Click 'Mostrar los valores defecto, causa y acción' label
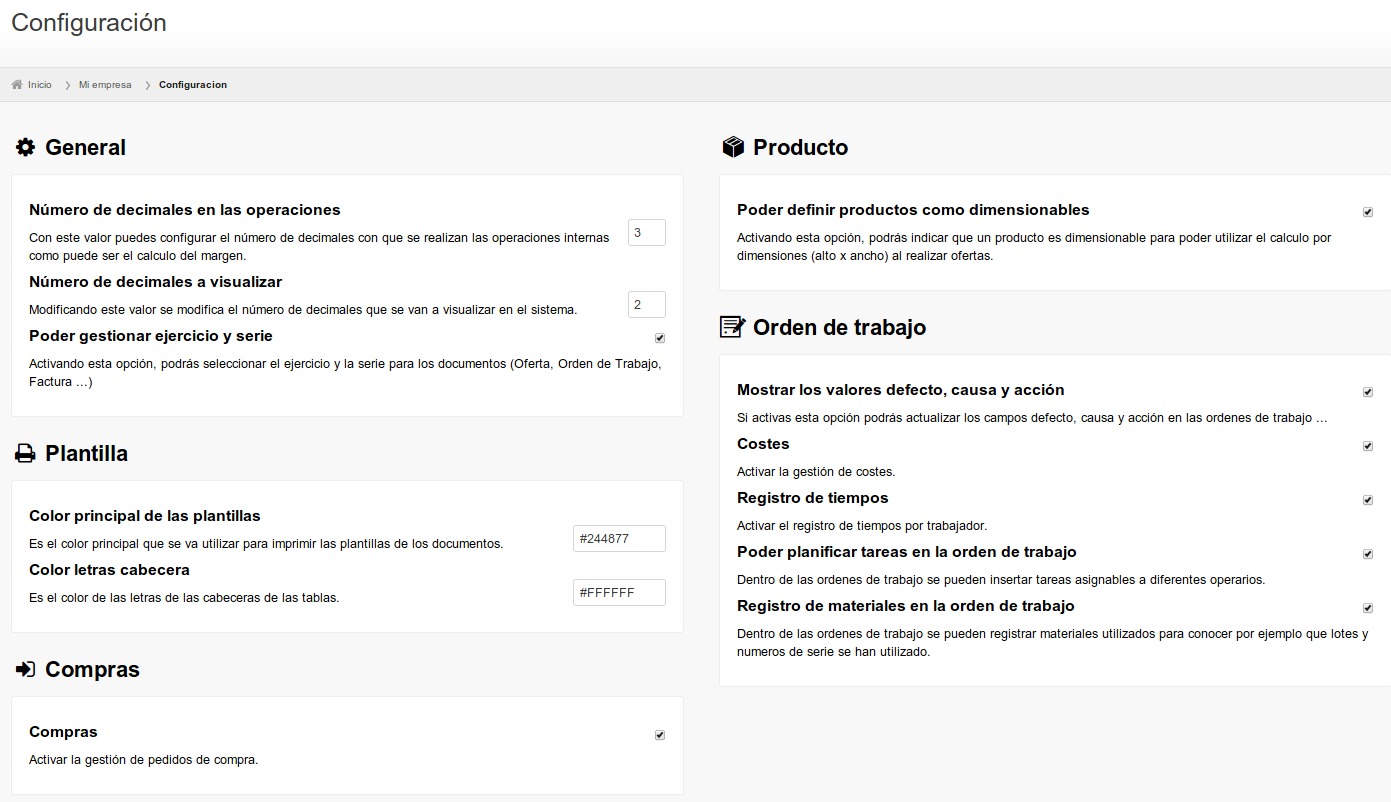 coord(901,390)
